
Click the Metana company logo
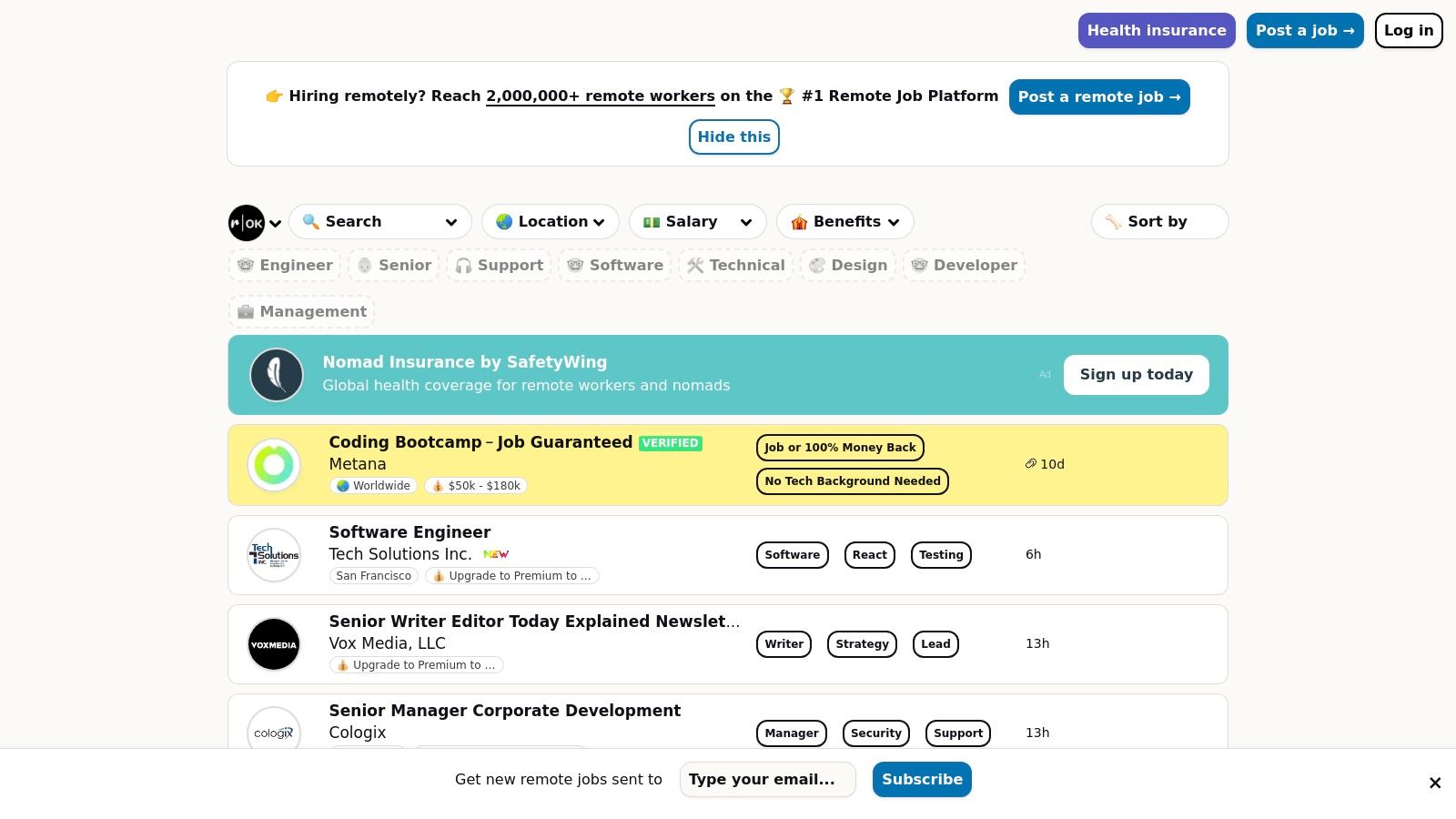tap(274, 465)
